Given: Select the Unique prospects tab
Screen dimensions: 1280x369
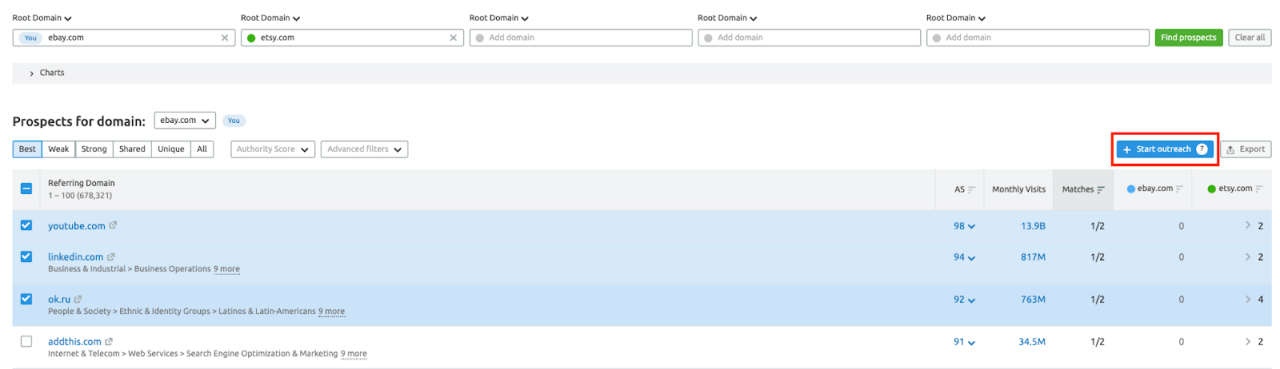Looking at the screenshot, I should tap(171, 149).
